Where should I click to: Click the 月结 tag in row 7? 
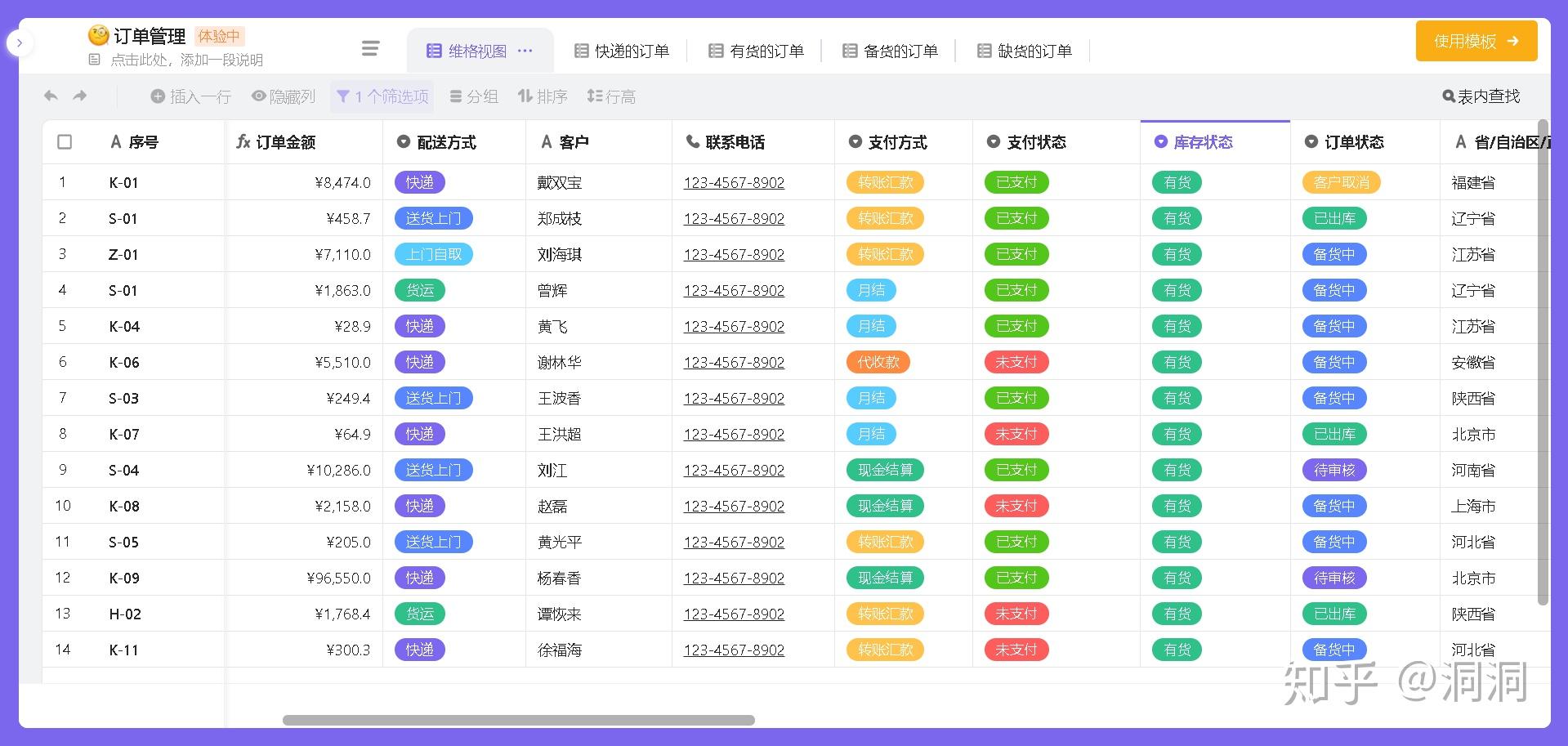click(x=871, y=398)
